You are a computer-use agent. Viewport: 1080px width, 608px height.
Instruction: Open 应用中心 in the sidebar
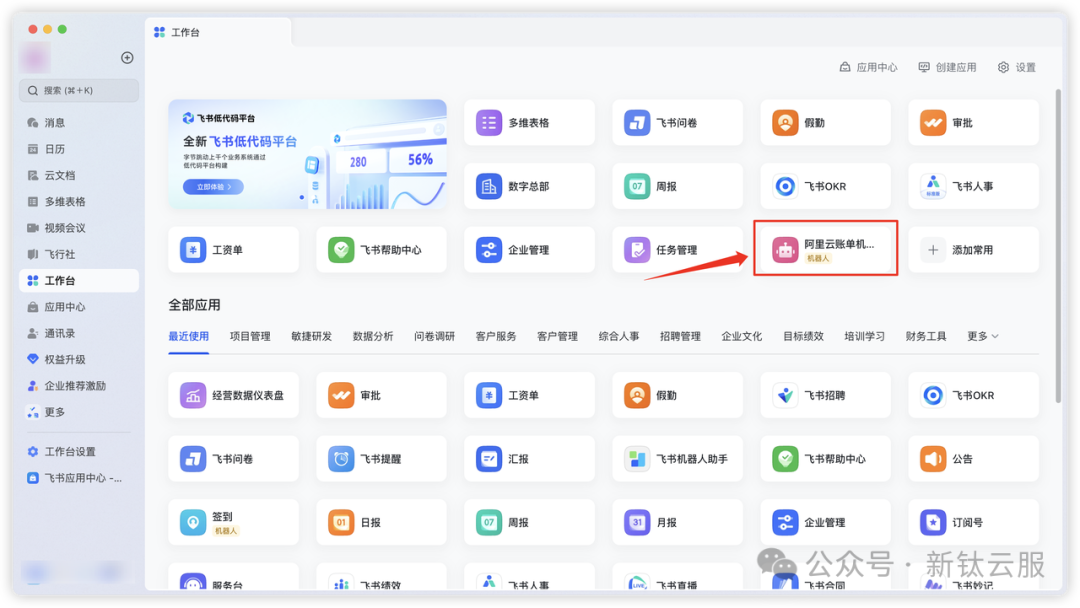[x=79, y=307]
